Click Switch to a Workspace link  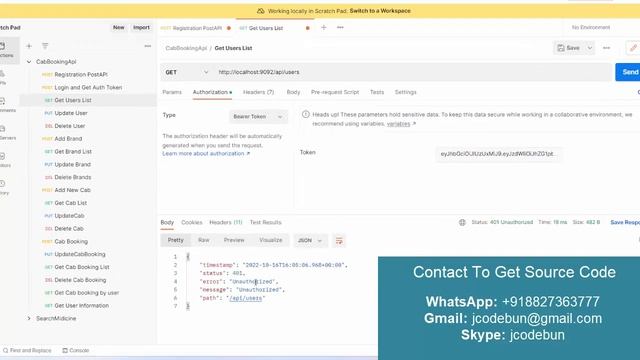tap(380, 11)
